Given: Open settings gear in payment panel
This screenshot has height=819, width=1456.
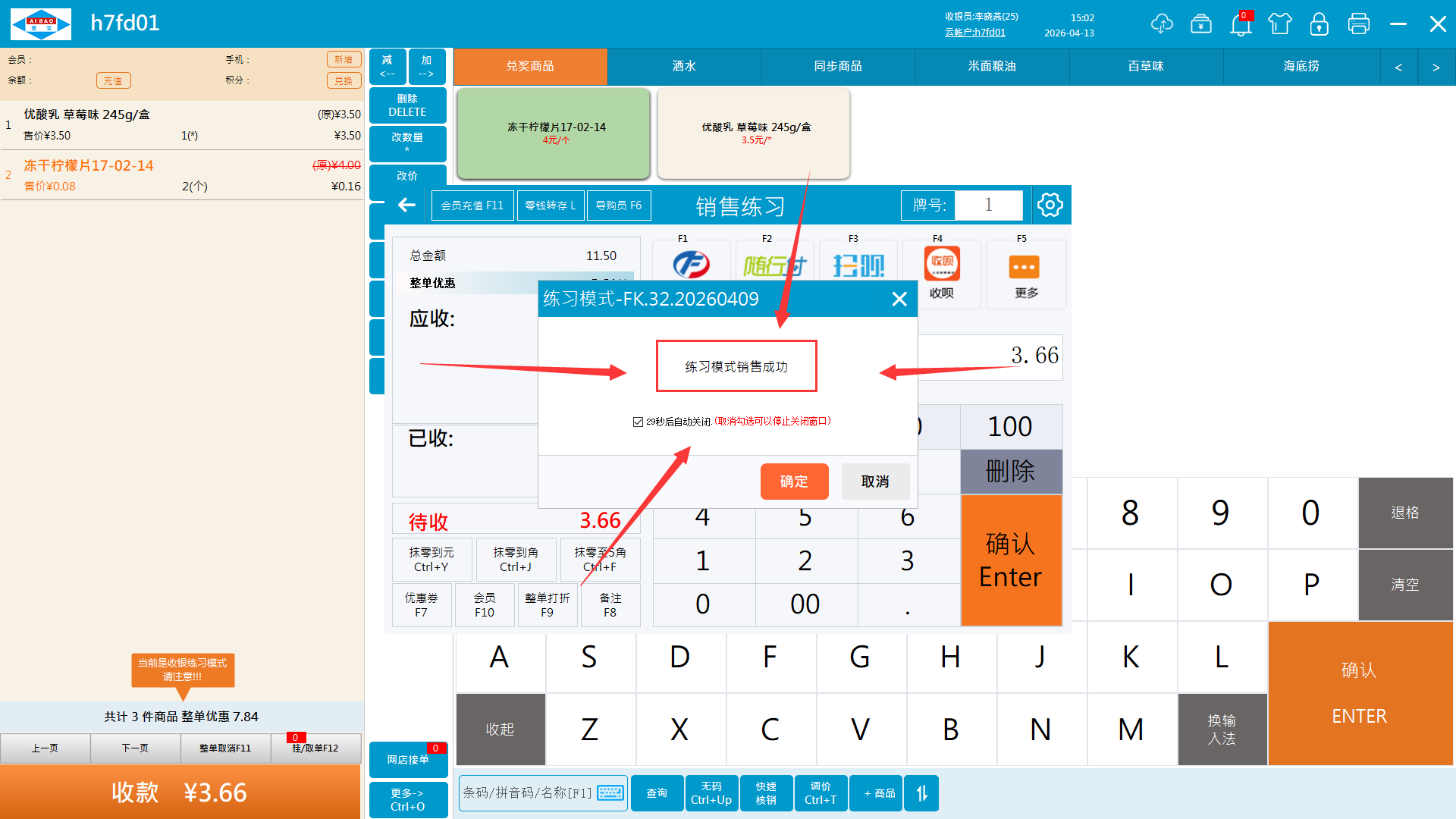Looking at the screenshot, I should 1050,205.
